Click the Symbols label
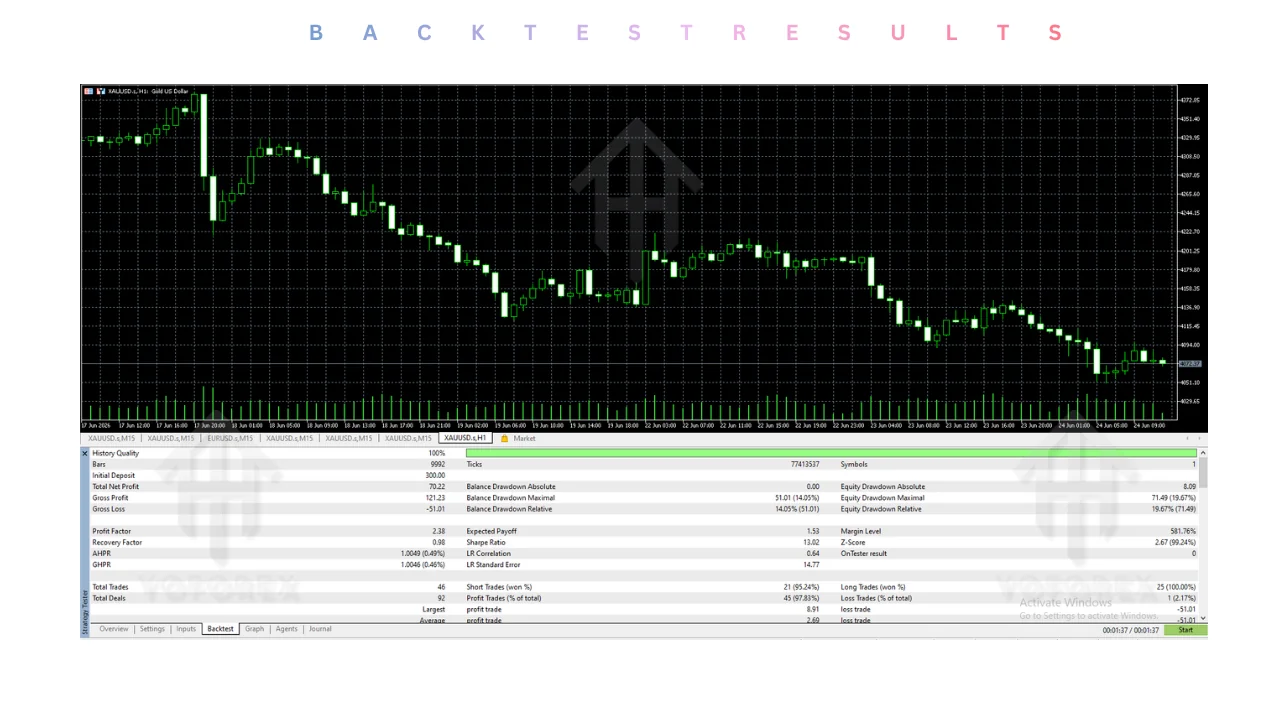The image size is (1280, 720). [854, 464]
